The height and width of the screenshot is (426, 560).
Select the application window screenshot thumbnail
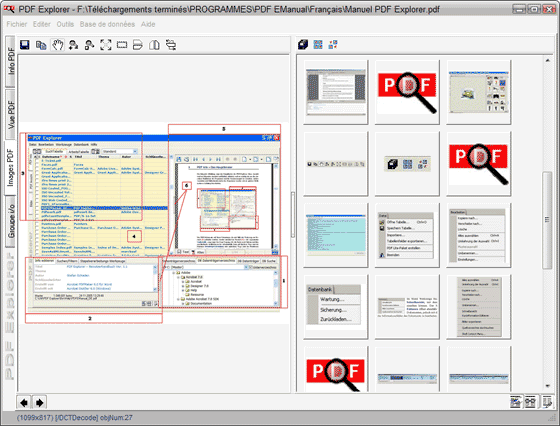[336, 92]
